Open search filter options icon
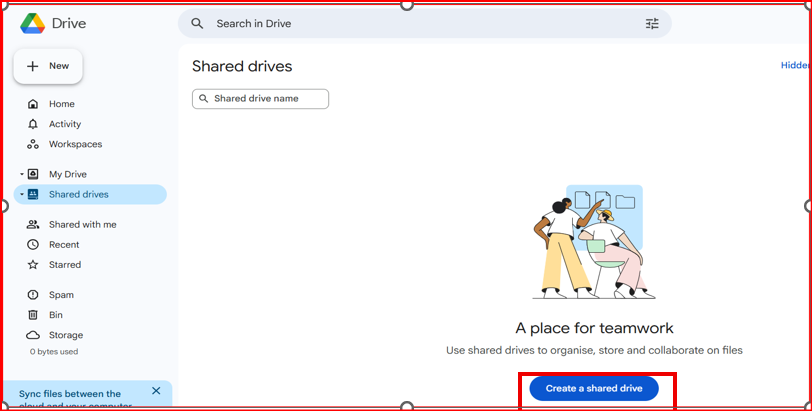Screen dimensions: 812x411 click(x=652, y=24)
